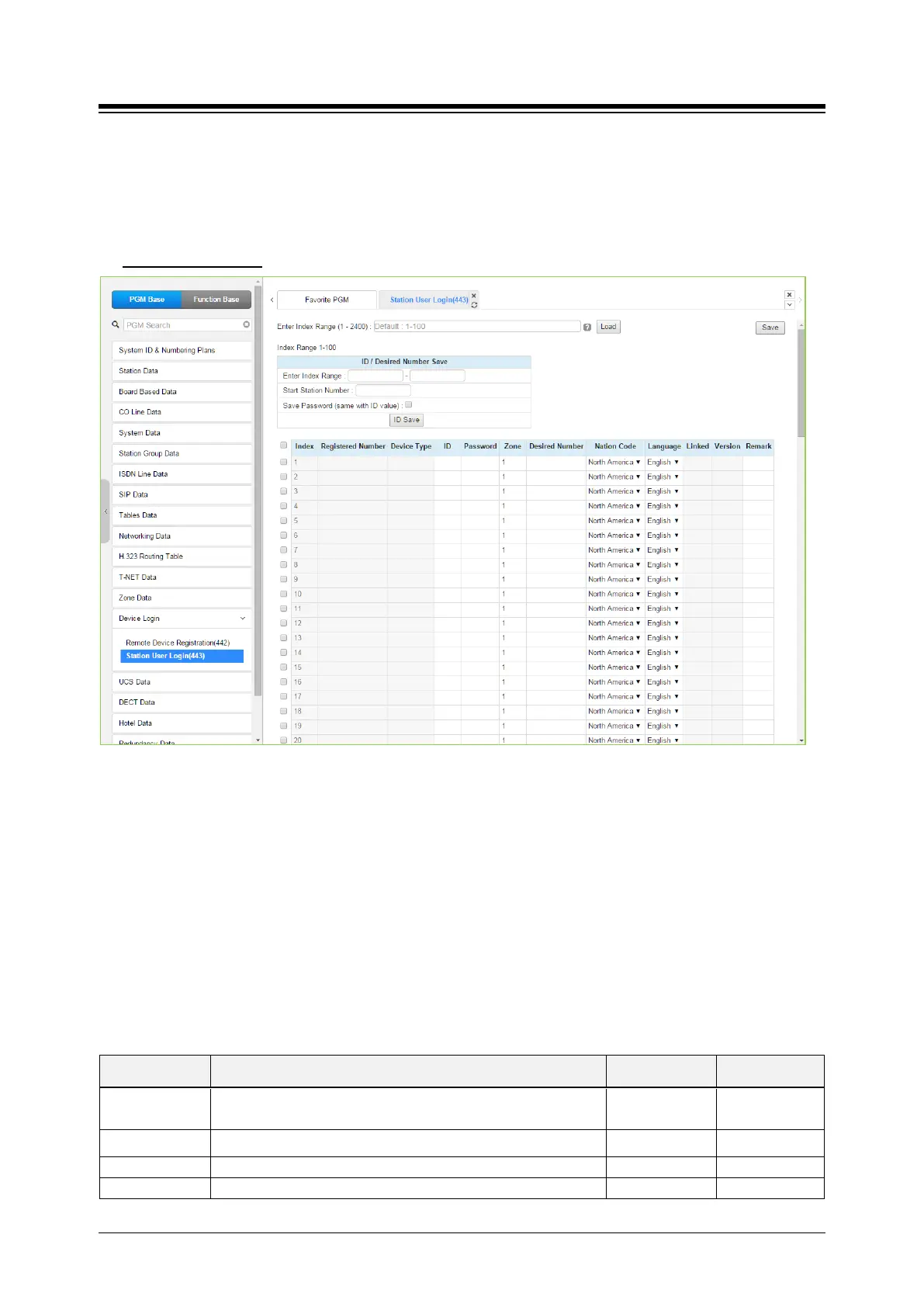Enable Save Password same with ID value
The image size is (924, 1307).
click(409, 405)
